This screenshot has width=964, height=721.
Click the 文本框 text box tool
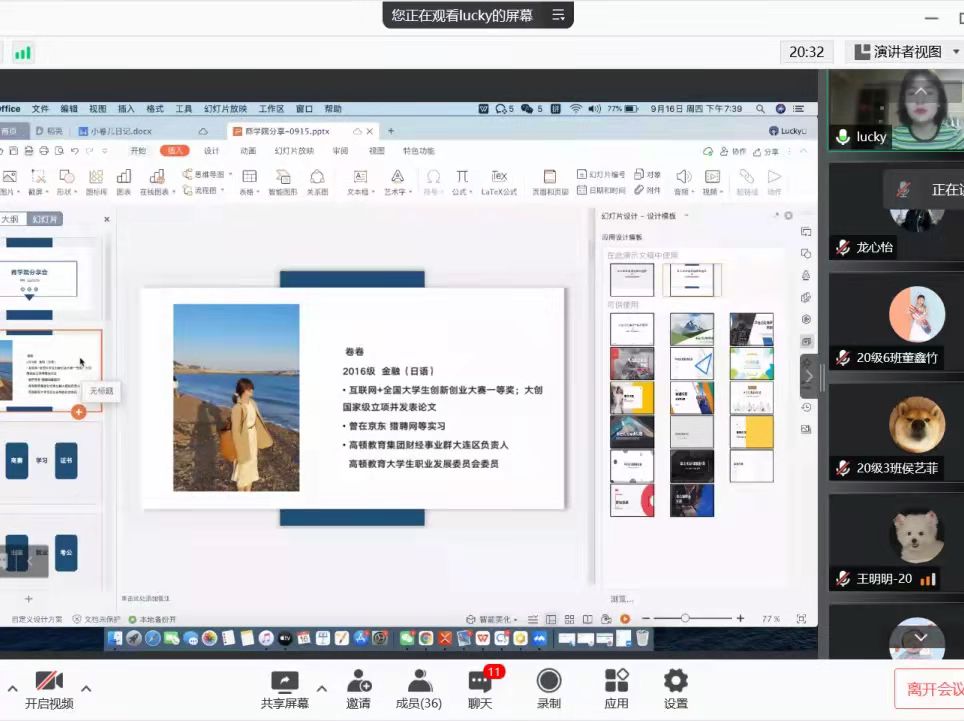pyautogui.click(x=358, y=181)
